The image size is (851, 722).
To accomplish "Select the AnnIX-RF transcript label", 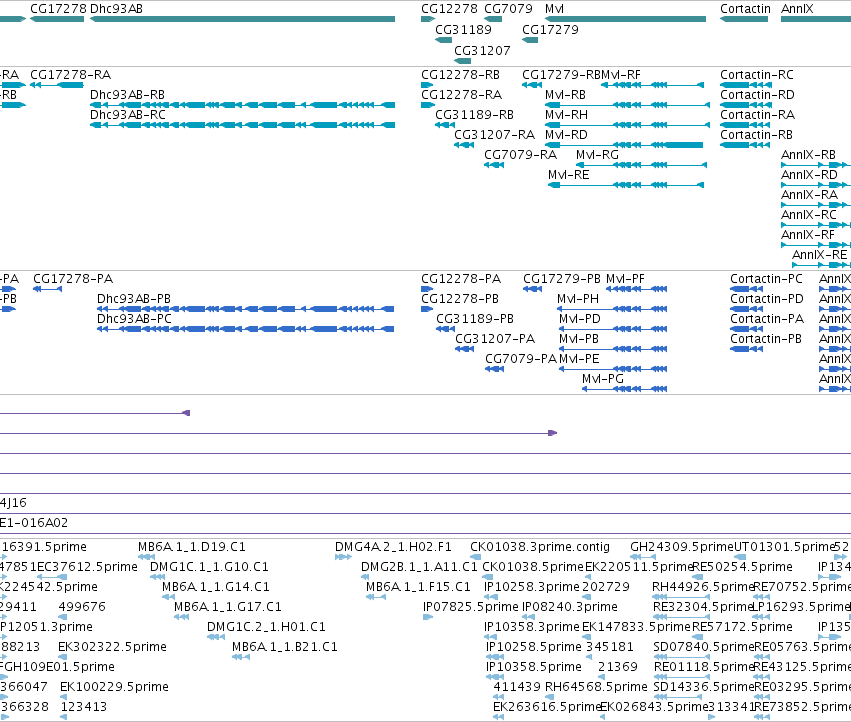I will click(808, 236).
